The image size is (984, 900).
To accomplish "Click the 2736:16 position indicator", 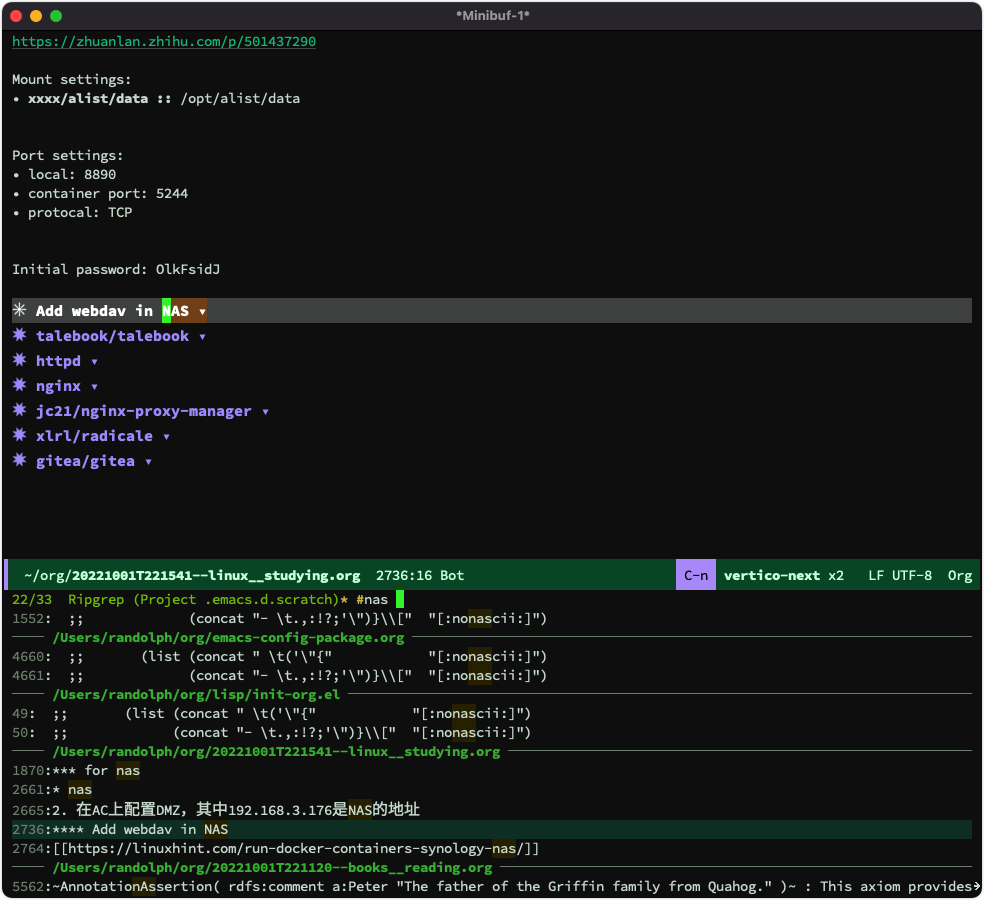I will point(404,576).
